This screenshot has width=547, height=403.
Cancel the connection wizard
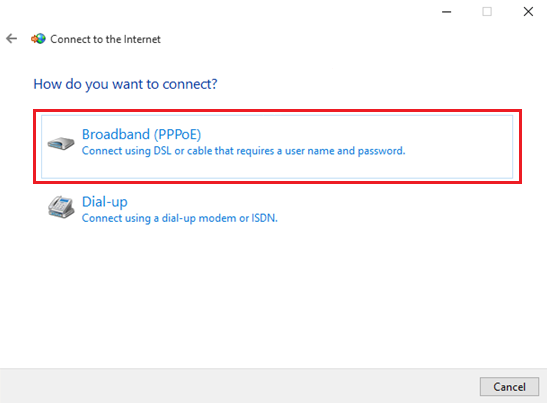[x=509, y=387]
